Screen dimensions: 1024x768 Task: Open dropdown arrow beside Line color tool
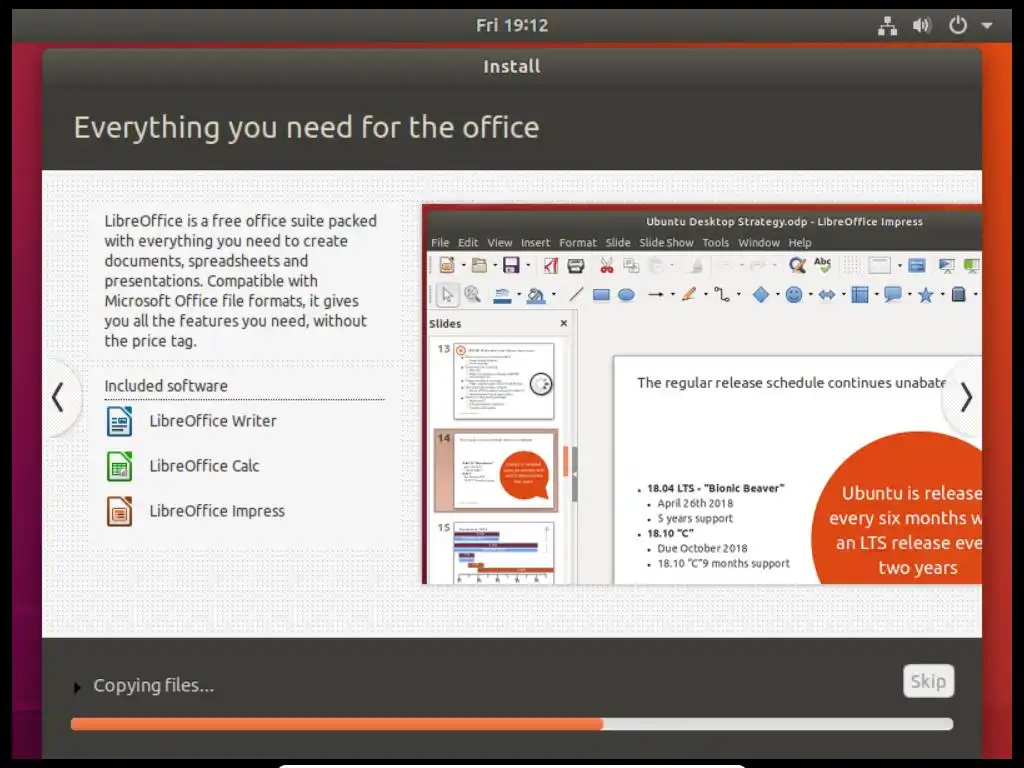519,295
